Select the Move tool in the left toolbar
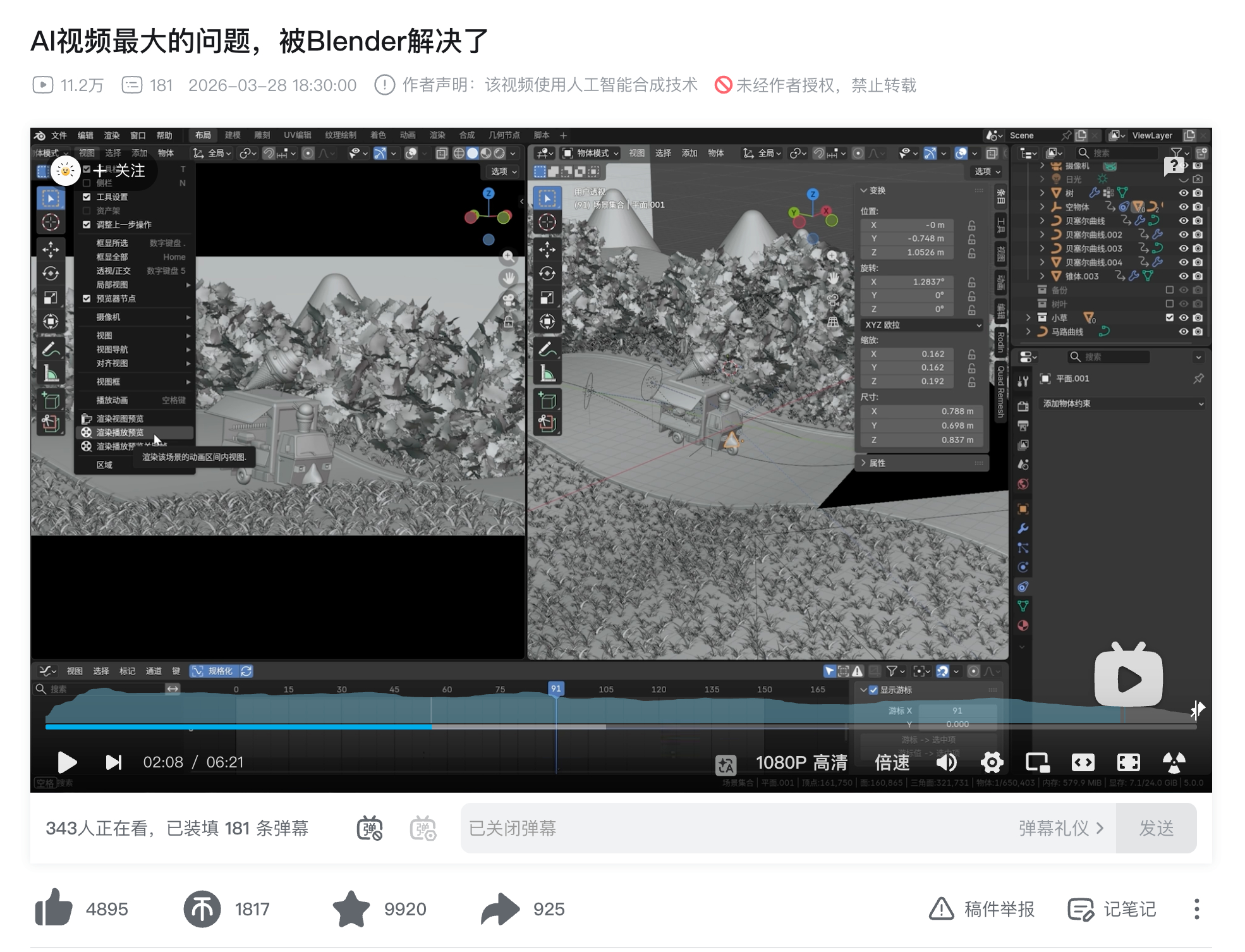The height and width of the screenshot is (952, 1245). [x=51, y=249]
